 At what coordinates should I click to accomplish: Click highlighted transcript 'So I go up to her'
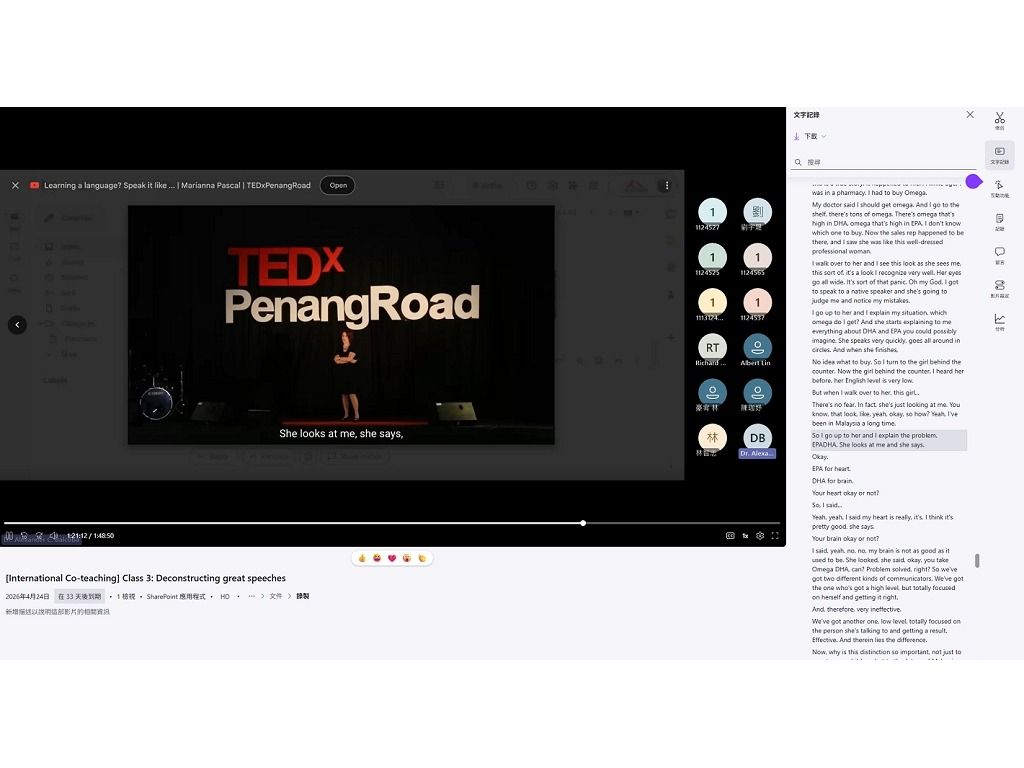coord(889,440)
